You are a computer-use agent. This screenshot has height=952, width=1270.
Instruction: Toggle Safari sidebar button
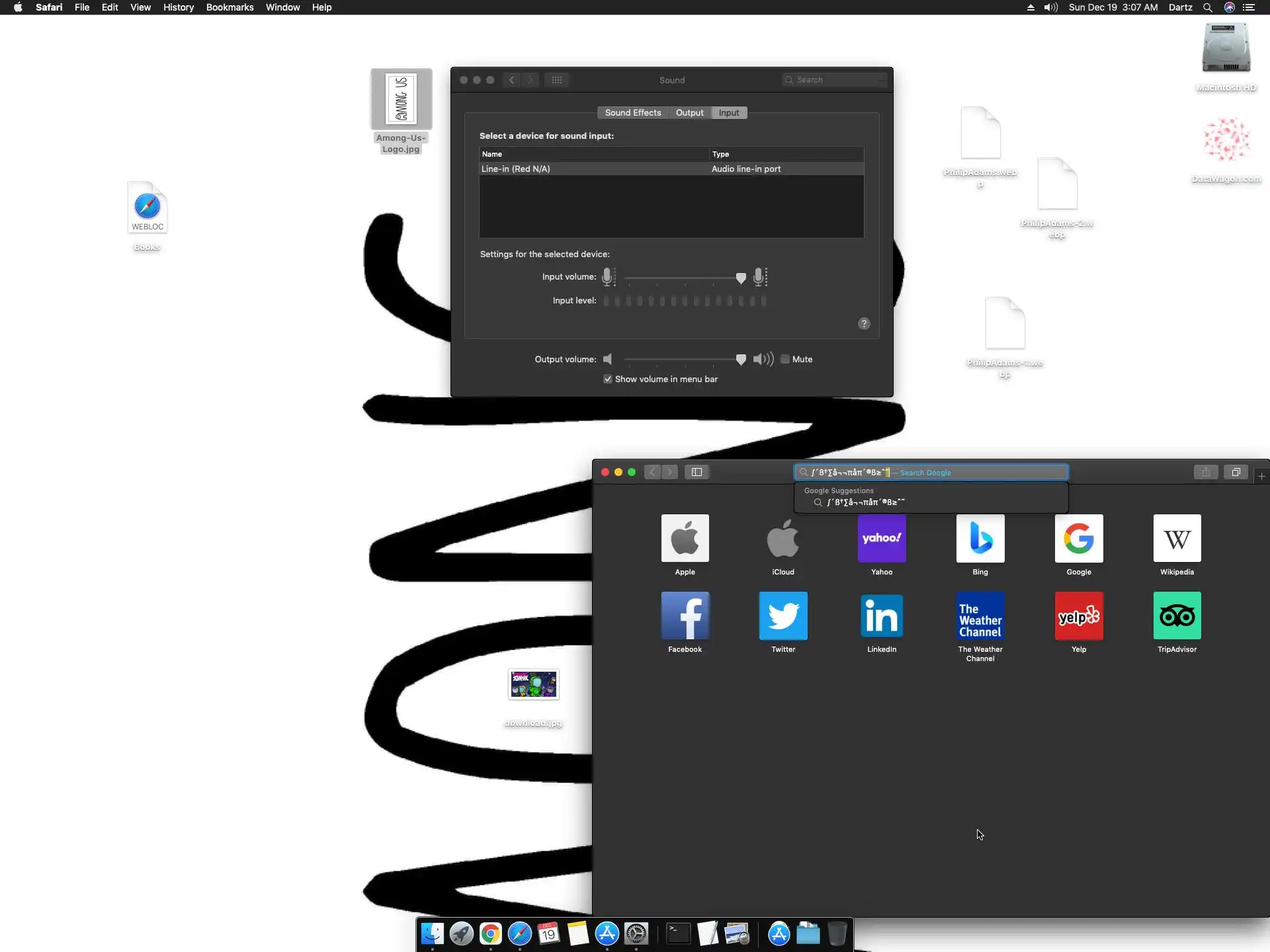click(697, 472)
